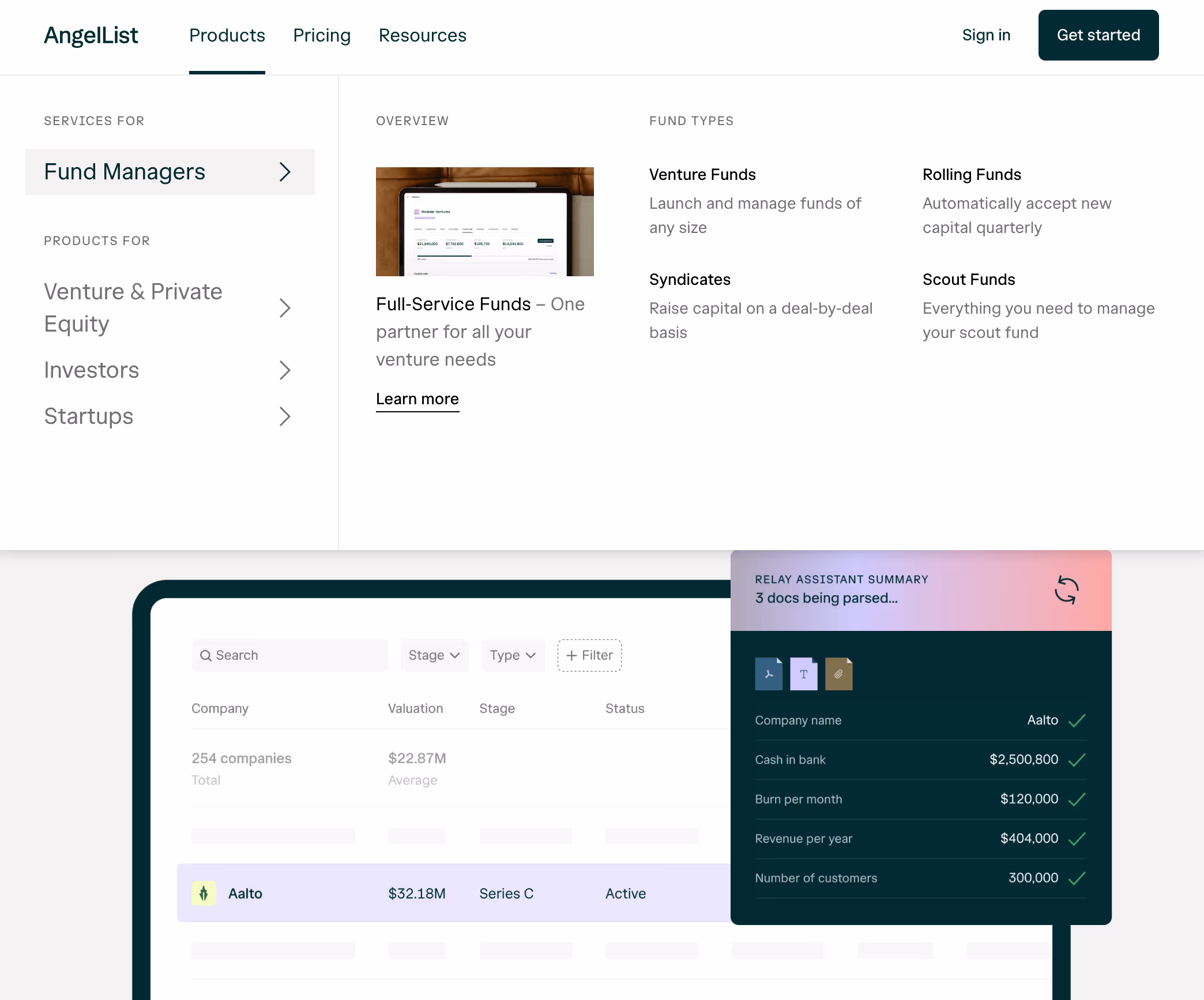Click the Full-Service Funds tablet thumbnail
This screenshot has height=1000, width=1204.
click(x=485, y=221)
